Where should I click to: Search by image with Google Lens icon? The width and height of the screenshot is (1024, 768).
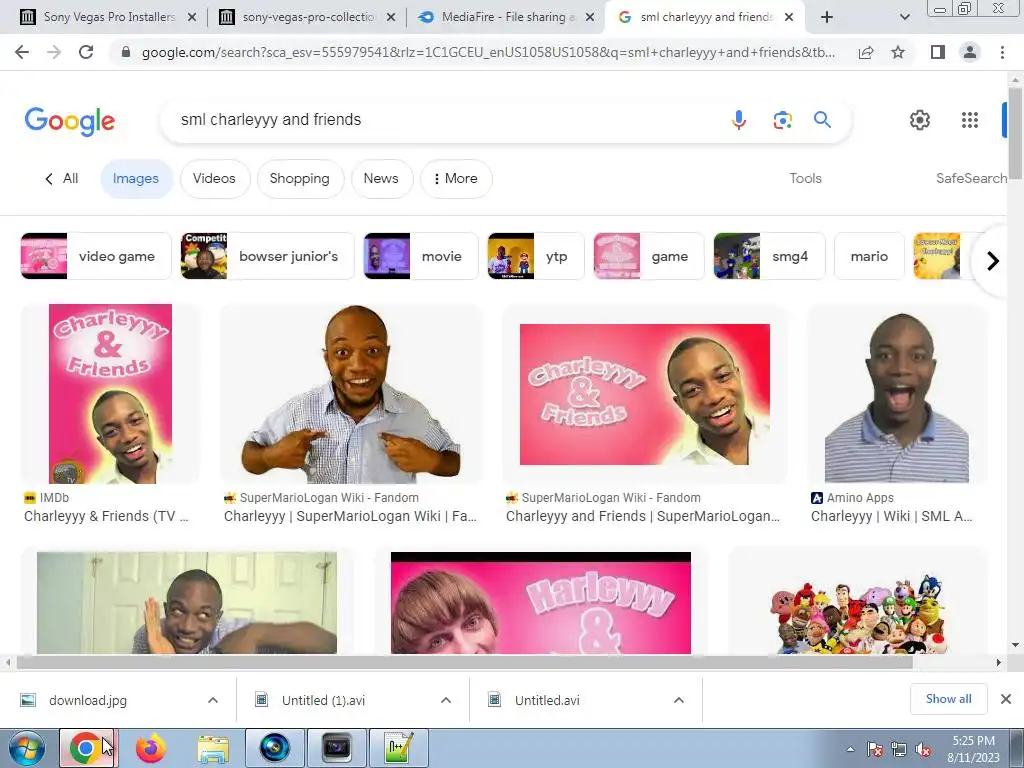(782, 120)
